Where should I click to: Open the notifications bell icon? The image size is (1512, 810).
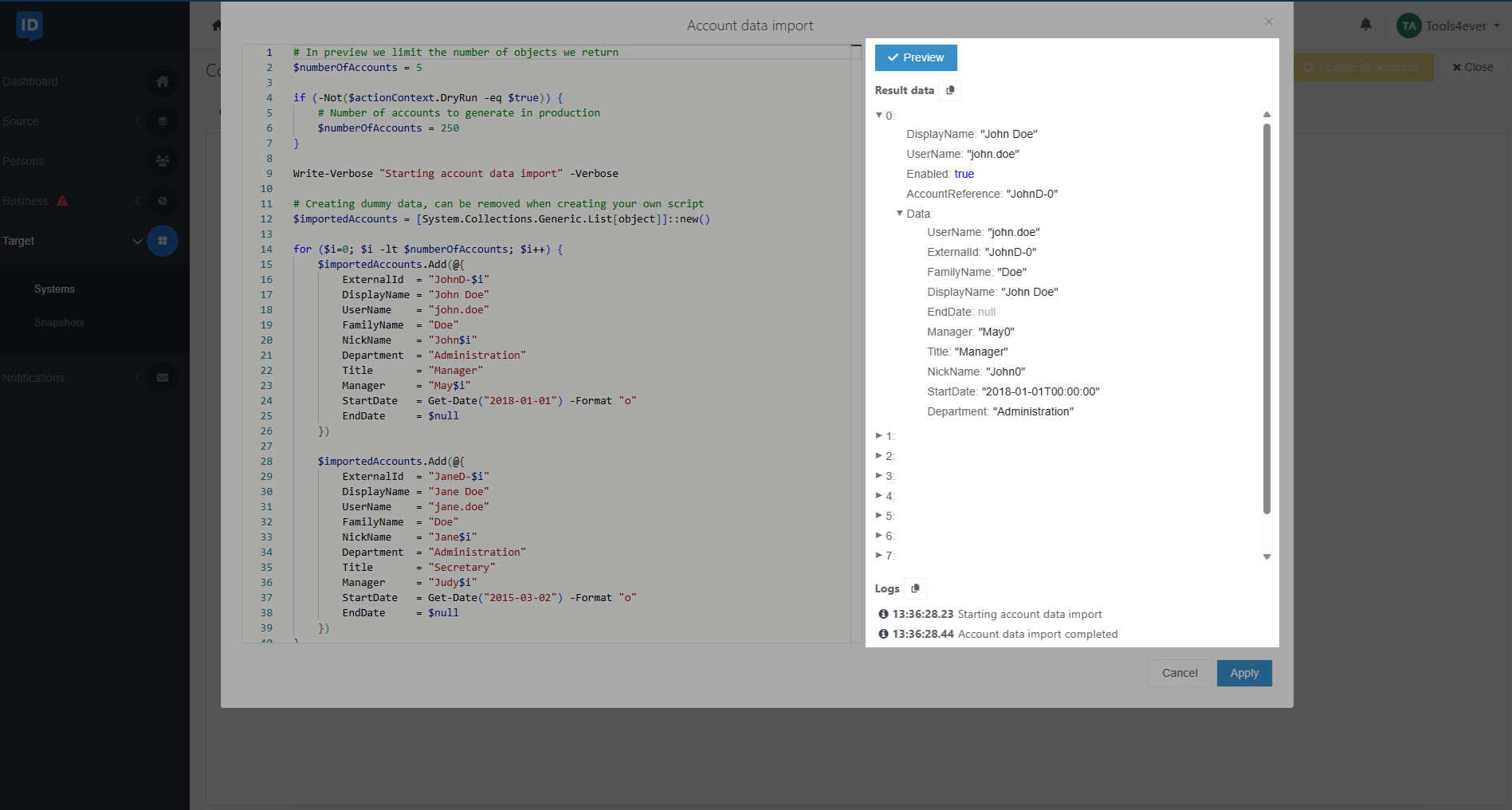pyautogui.click(x=1365, y=25)
